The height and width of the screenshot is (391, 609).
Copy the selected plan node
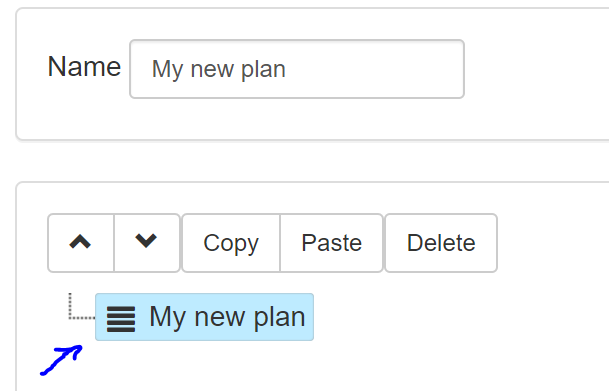(231, 243)
